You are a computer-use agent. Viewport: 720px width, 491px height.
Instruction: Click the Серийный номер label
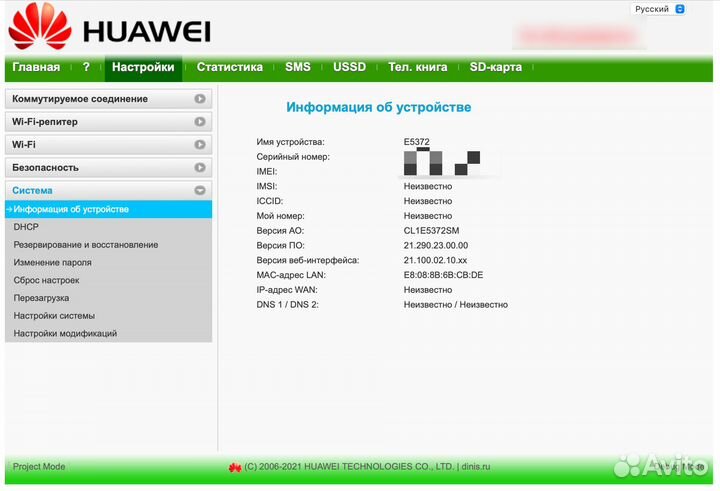293,157
